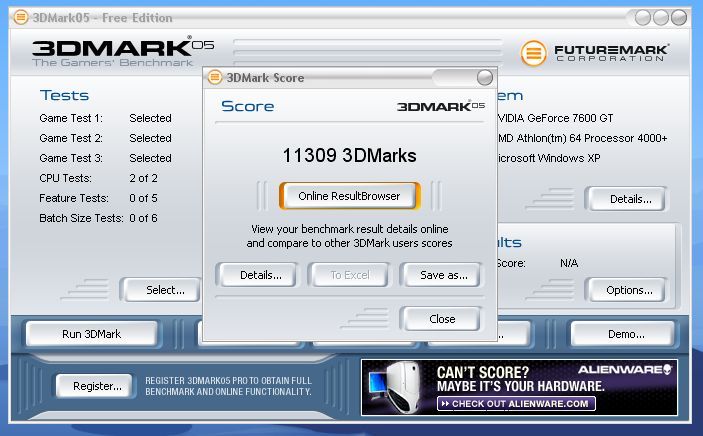Screen dimensions: 703x436
Task: Click the 'Windows XP' operating system text
Action: (568, 158)
